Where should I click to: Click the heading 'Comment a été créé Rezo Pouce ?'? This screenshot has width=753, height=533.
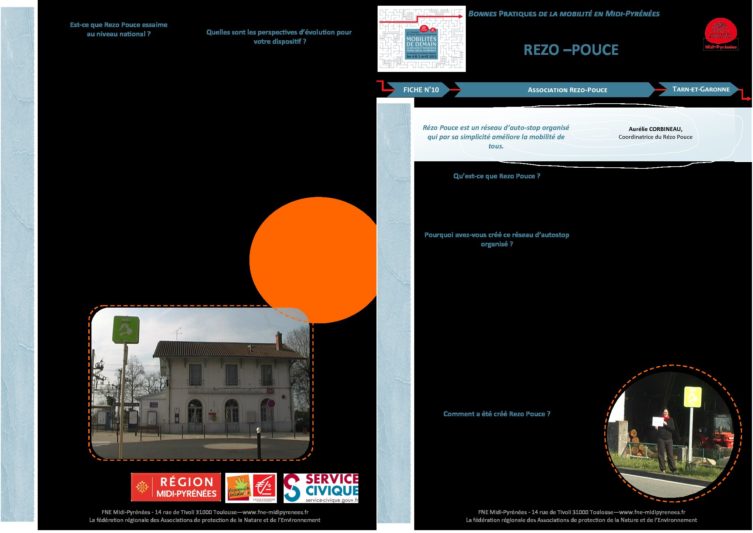tap(496, 413)
